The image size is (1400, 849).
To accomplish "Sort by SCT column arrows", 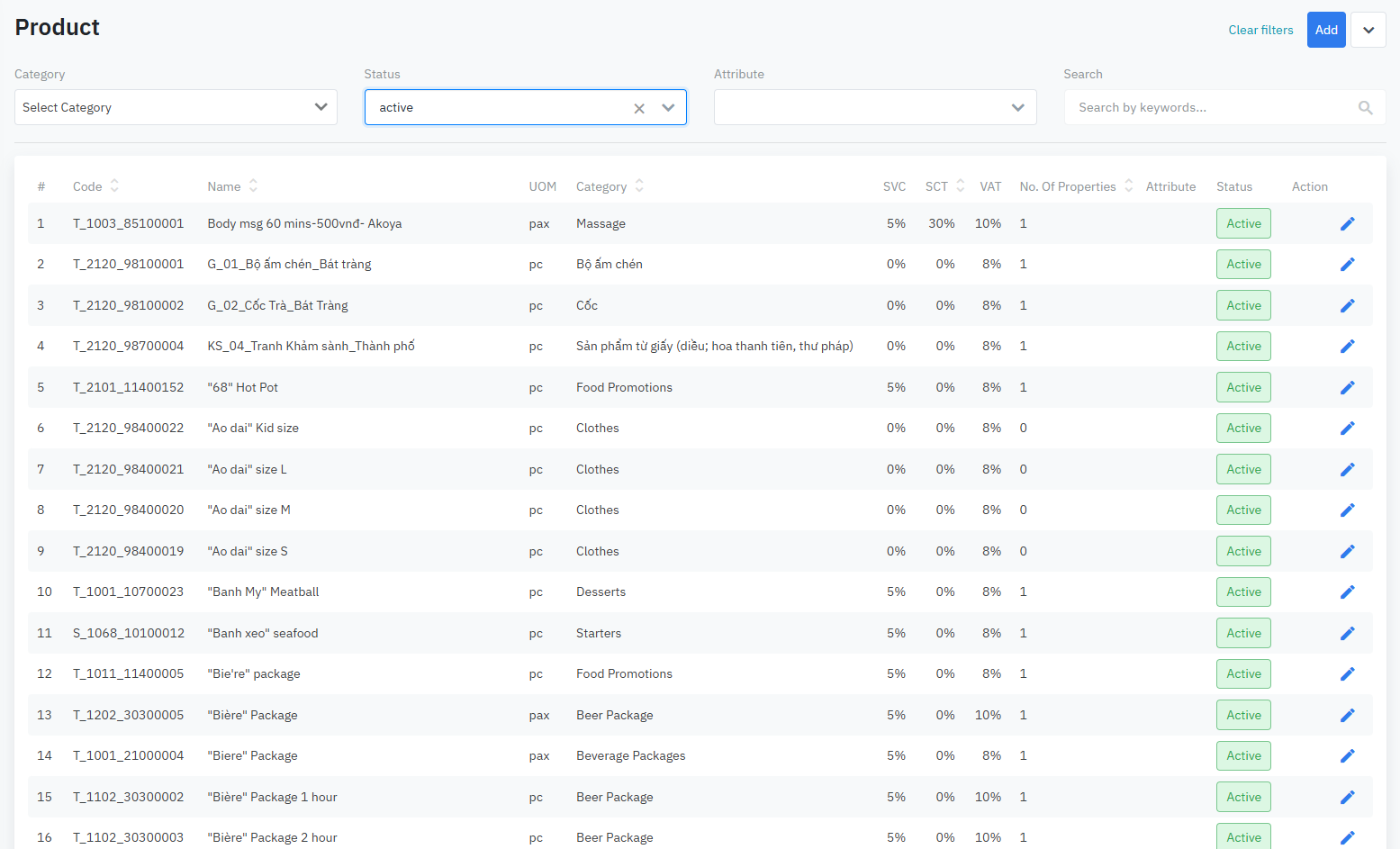I will [961, 186].
